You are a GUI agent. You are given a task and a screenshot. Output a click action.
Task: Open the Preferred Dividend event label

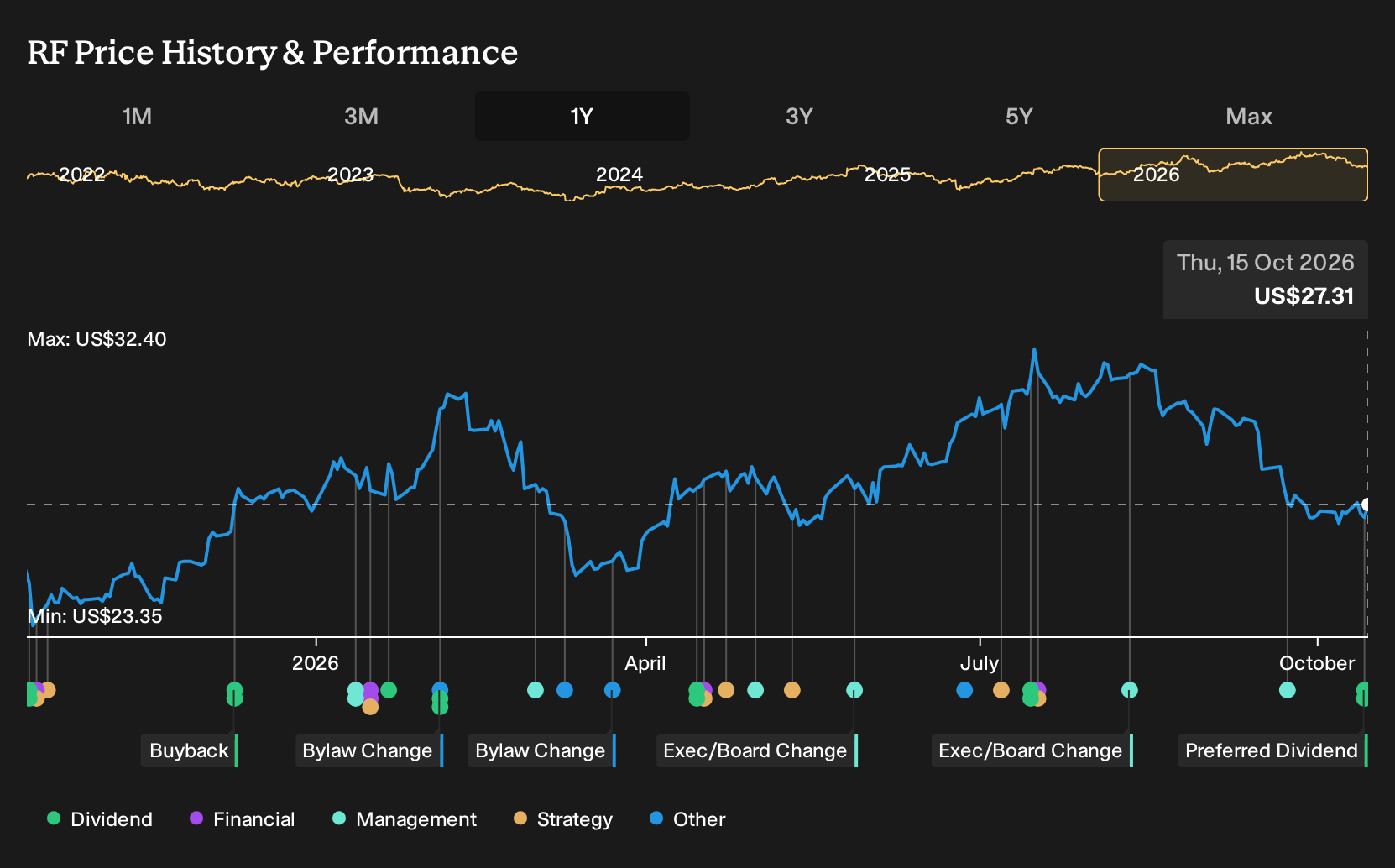point(1272,750)
